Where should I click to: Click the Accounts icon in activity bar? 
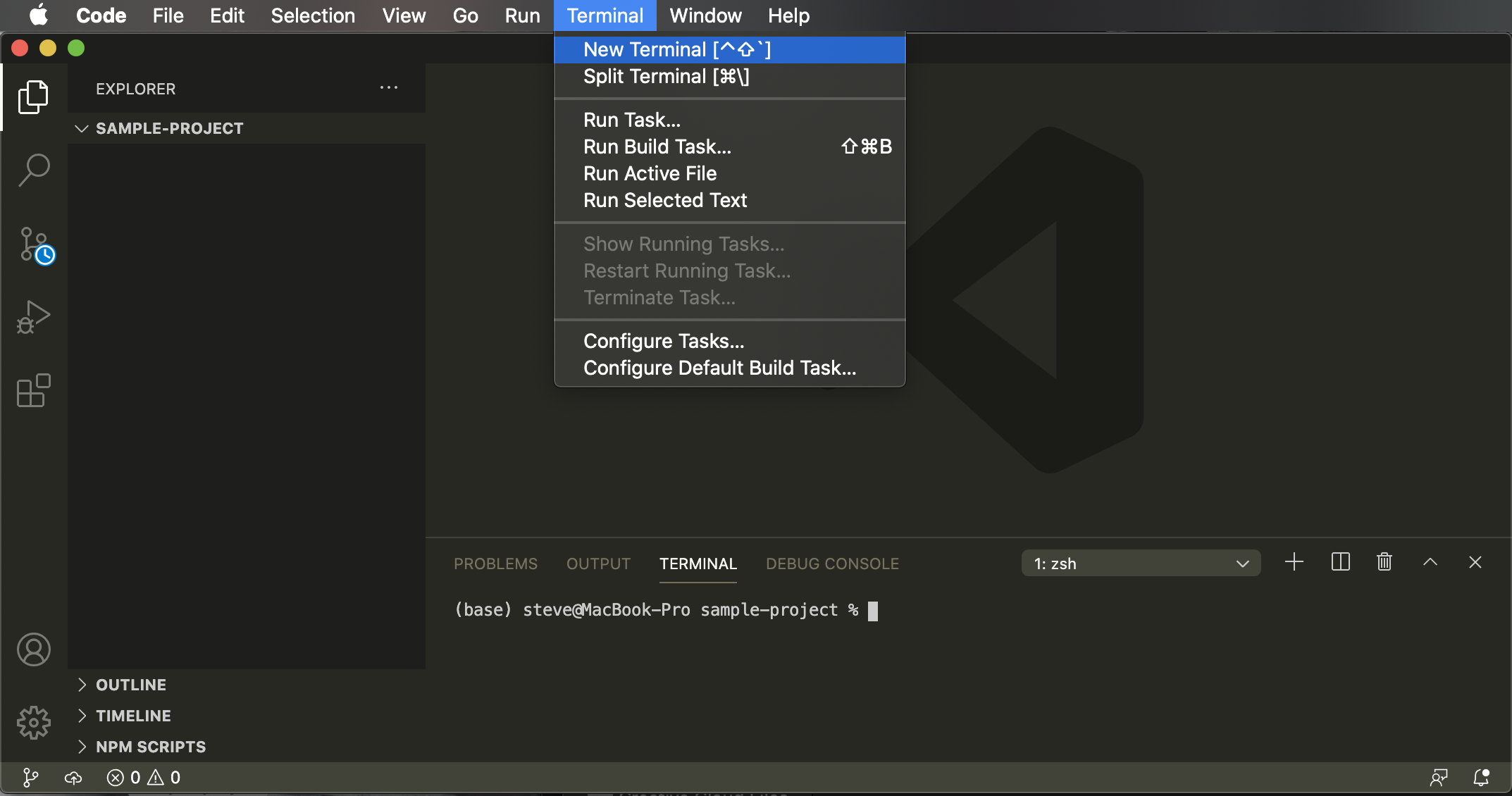click(x=33, y=649)
